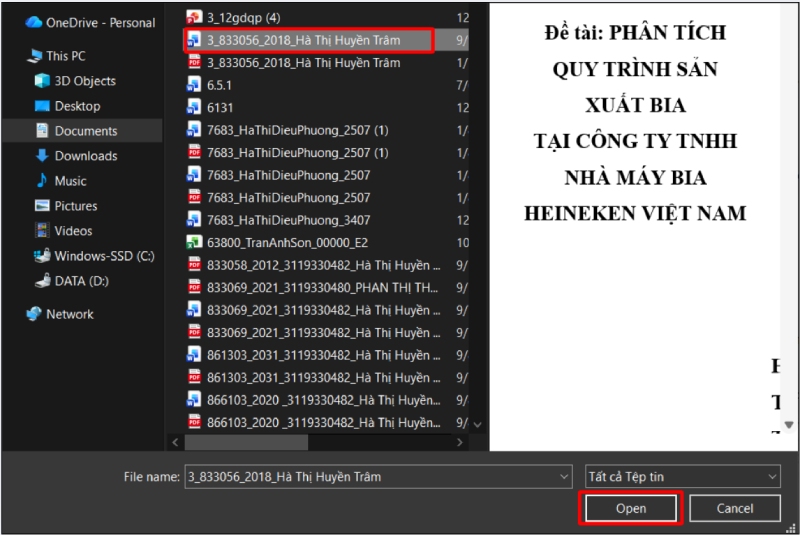
Task: Click PDF icon of 833069_2021_3119330480_PHAN THỊ TH
Action: point(194,287)
